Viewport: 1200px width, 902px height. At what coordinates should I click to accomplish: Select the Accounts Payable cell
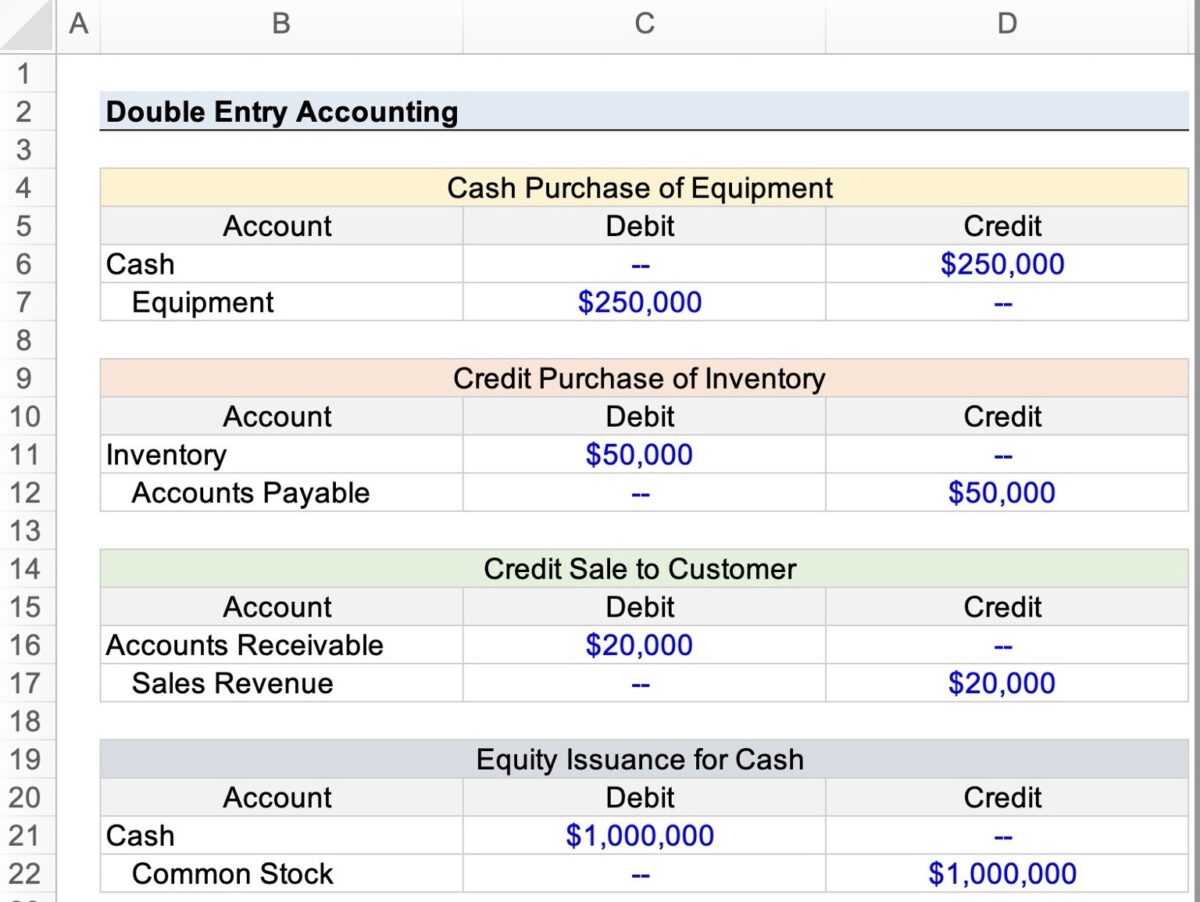click(x=281, y=493)
